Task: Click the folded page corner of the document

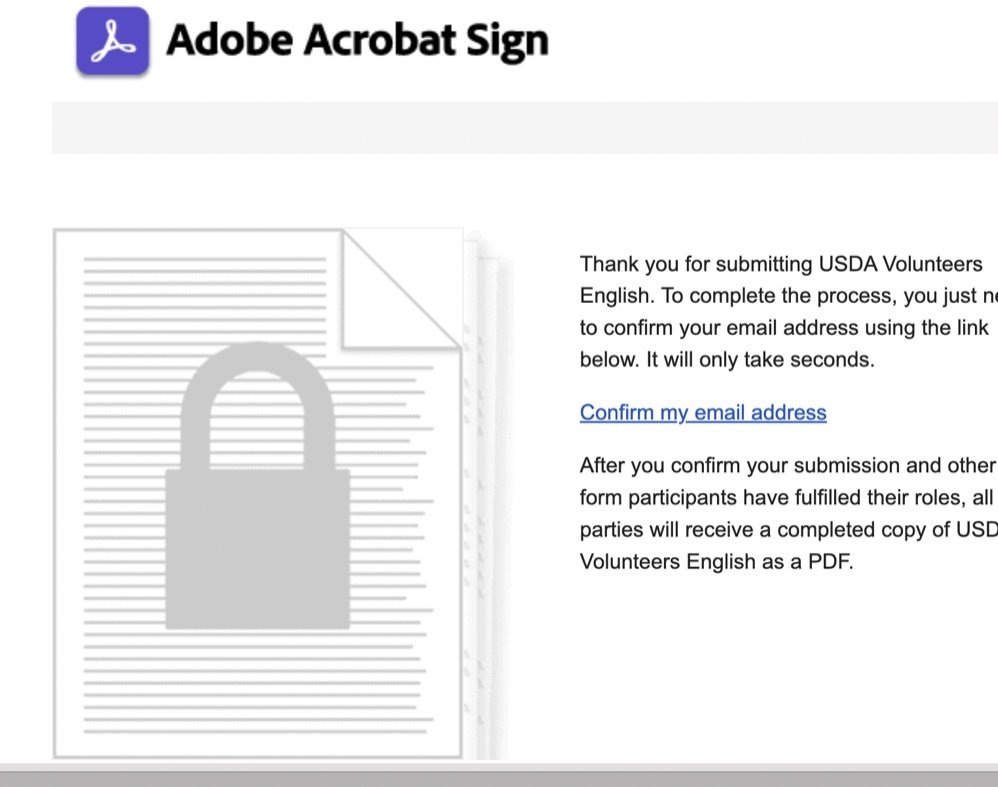Action: [x=401, y=290]
